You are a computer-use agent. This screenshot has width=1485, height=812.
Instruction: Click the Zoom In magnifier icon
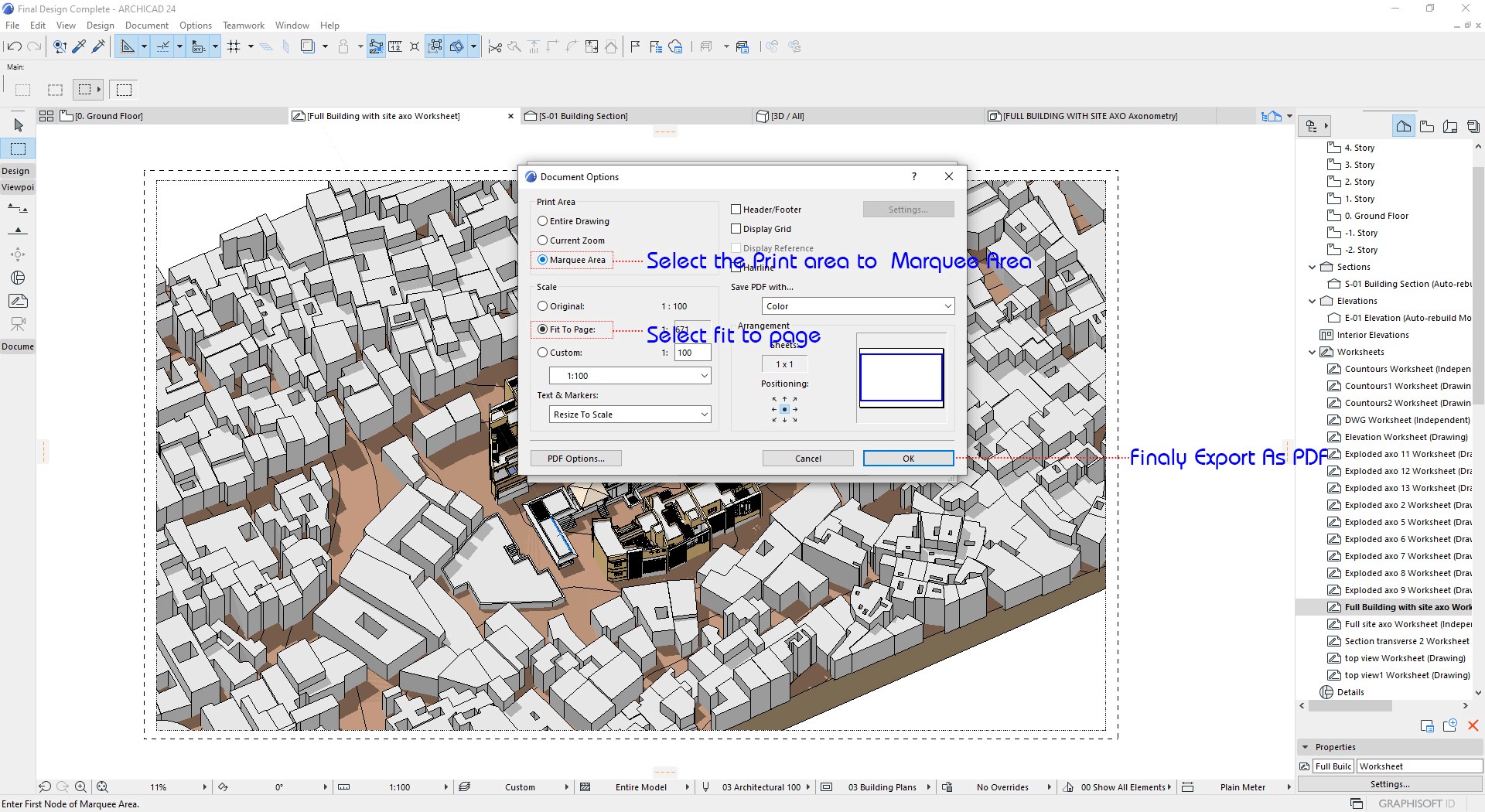(x=80, y=787)
